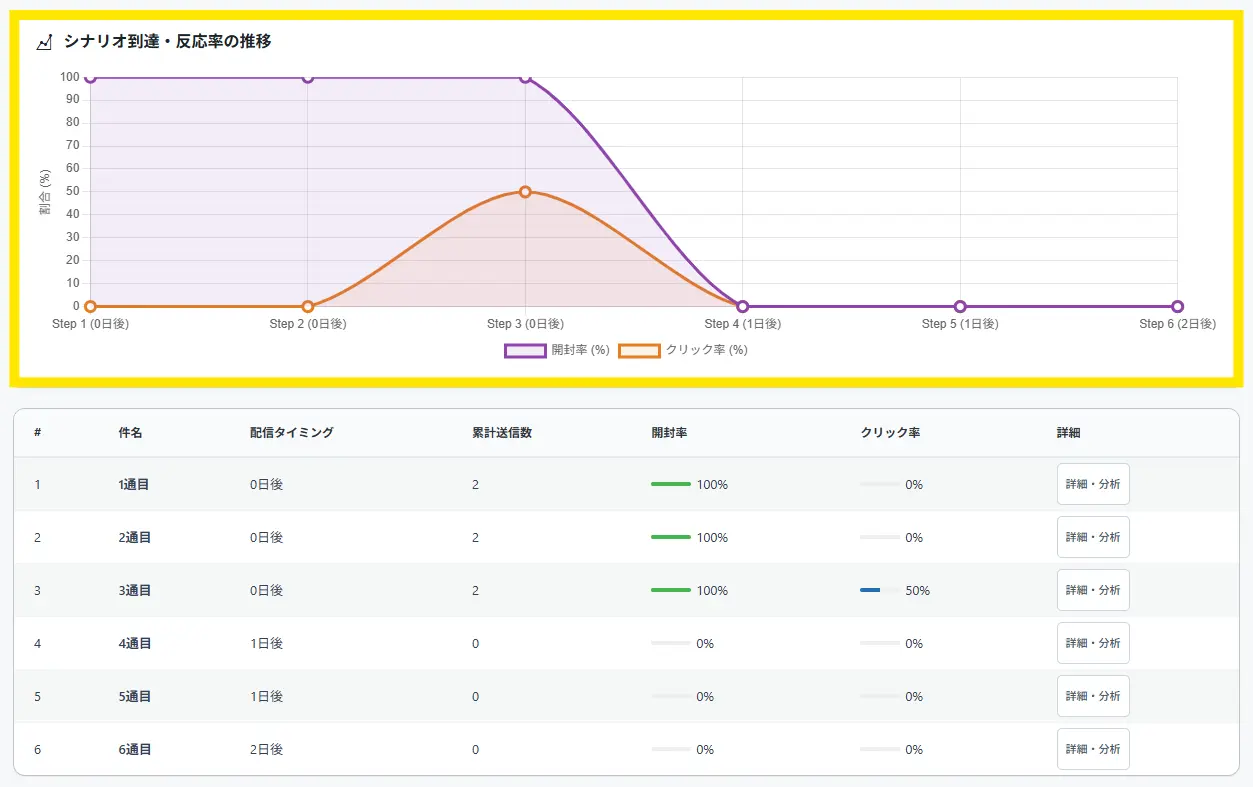Click the 配信タイミング column header
Image resolution: width=1253 pixels, height=787 pixels.
point(292,433)
